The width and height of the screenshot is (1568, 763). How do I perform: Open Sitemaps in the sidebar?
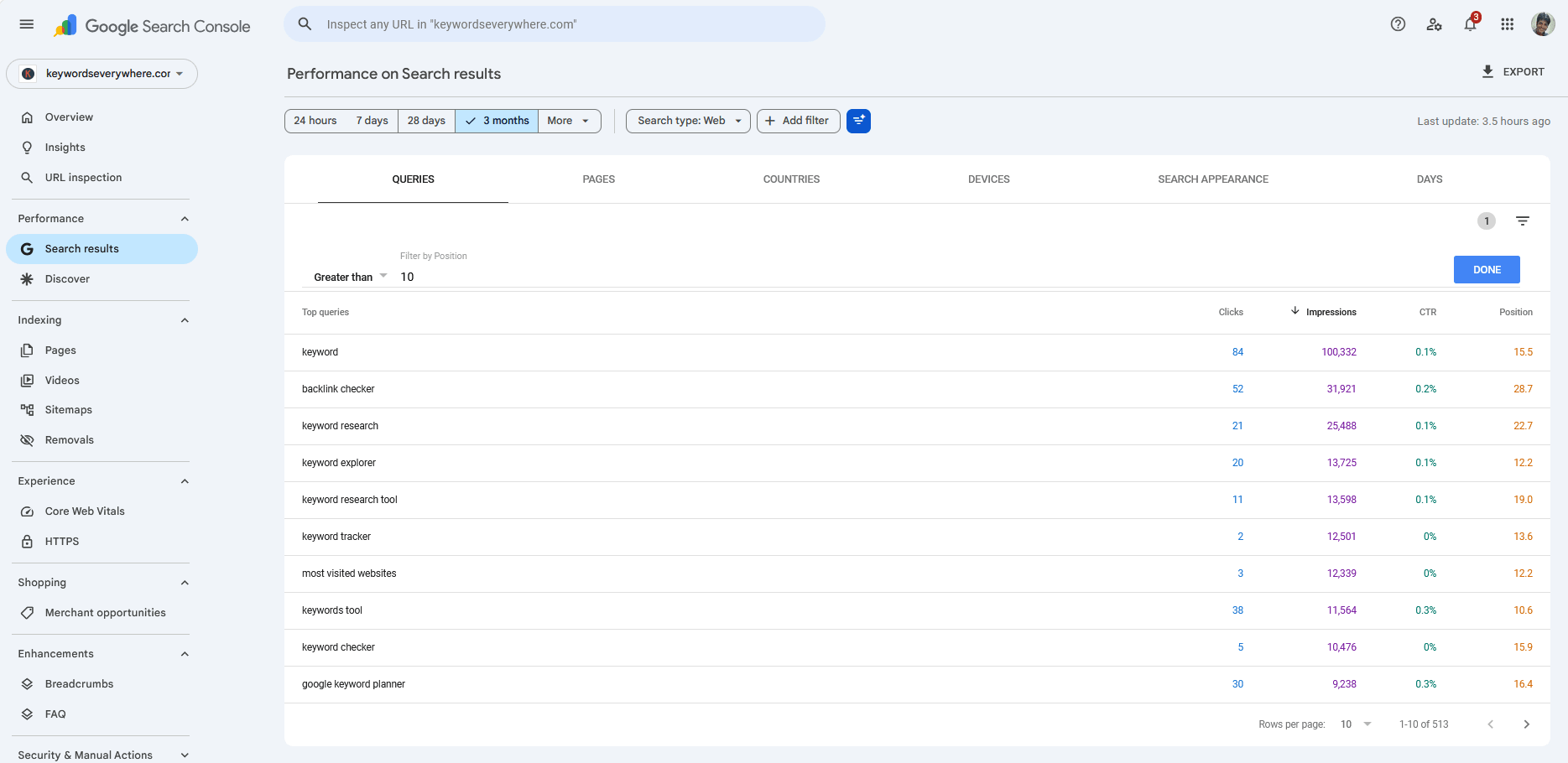coord(102,410)
